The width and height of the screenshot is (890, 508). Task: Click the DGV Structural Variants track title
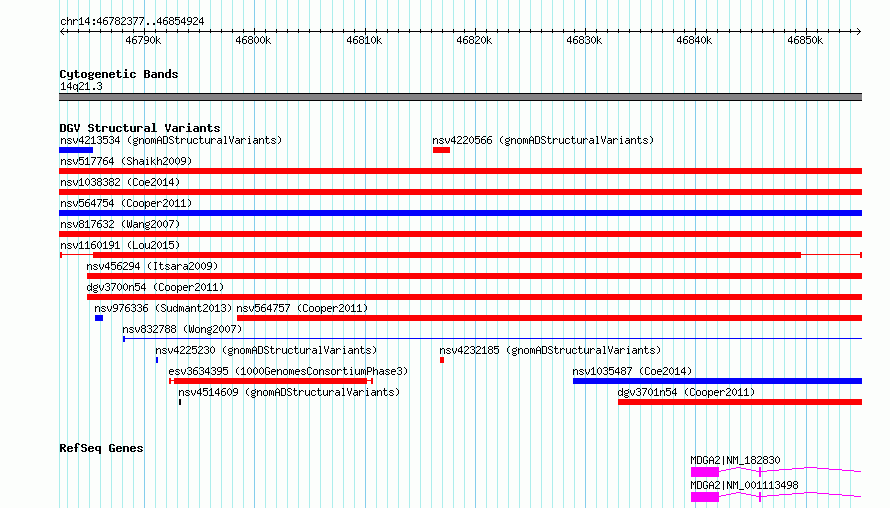pyautogui.click(x=140, y=128)
